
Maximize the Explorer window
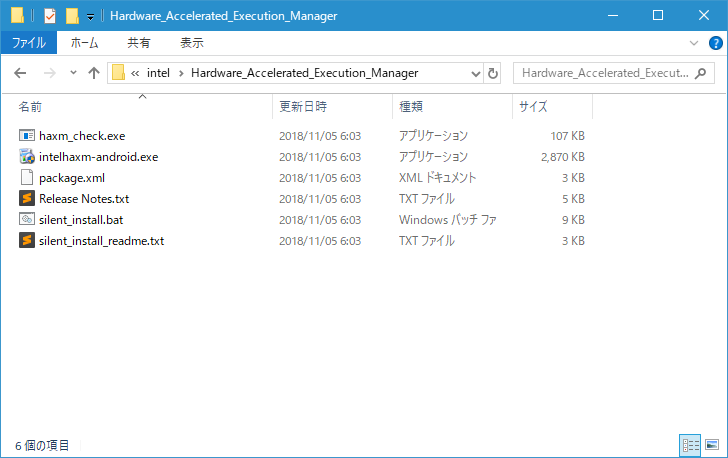click(x=657, y=15)
